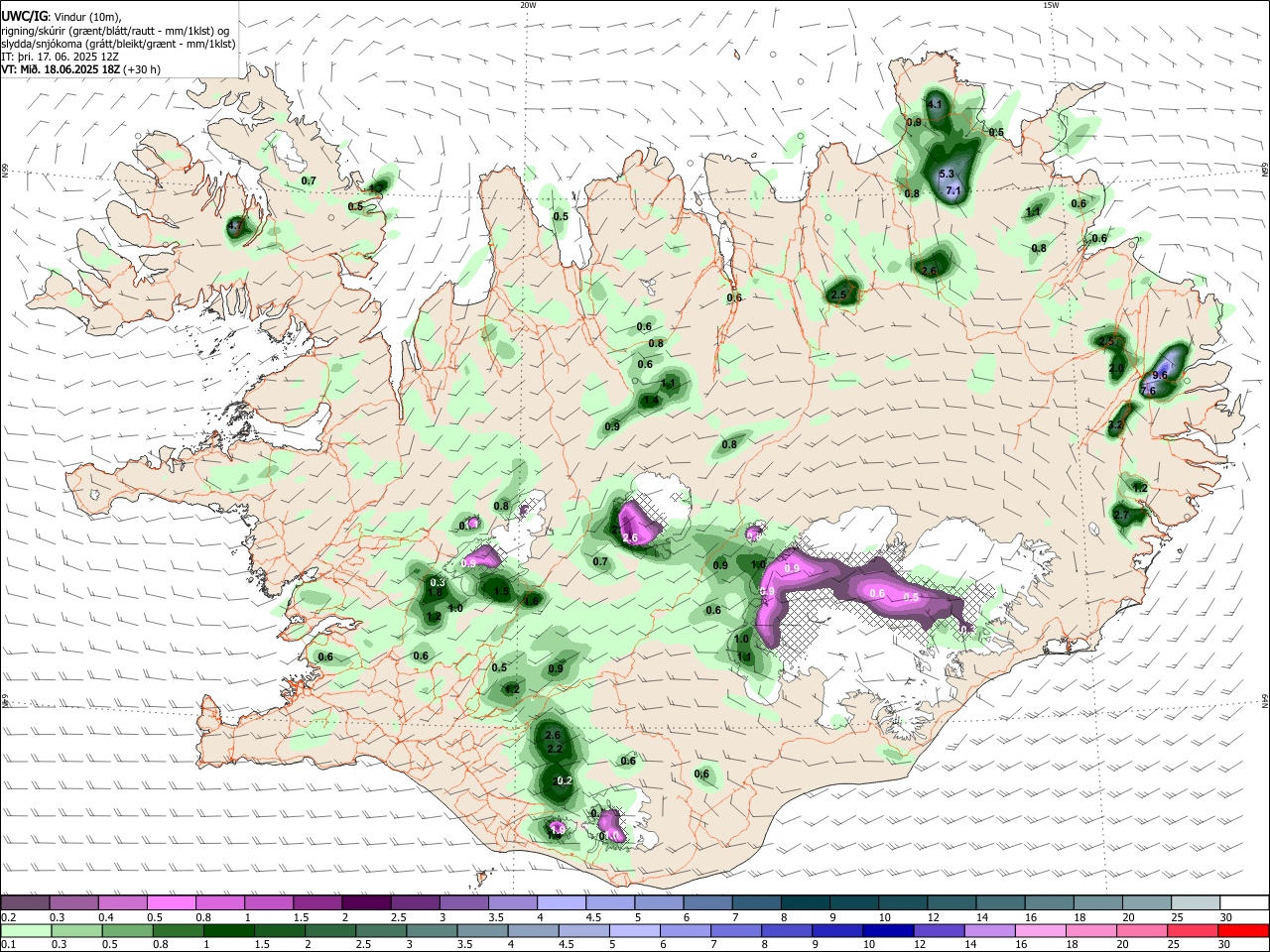Pick the lightest green 0.1 rain swatch
Viewport: 1270px width, 952px height.
(25, 930)
